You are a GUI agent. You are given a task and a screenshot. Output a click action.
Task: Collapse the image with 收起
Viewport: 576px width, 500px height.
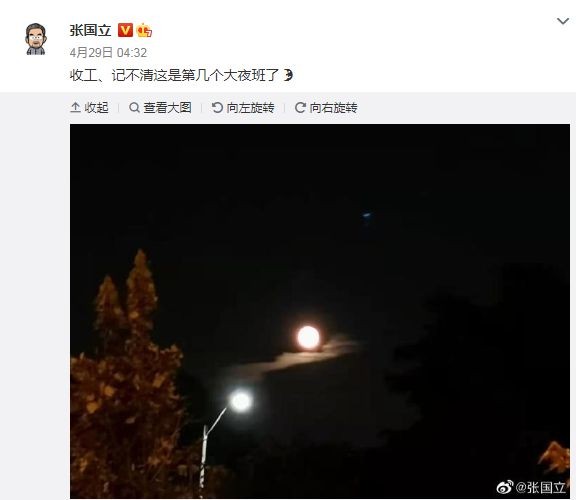[89, 108]
